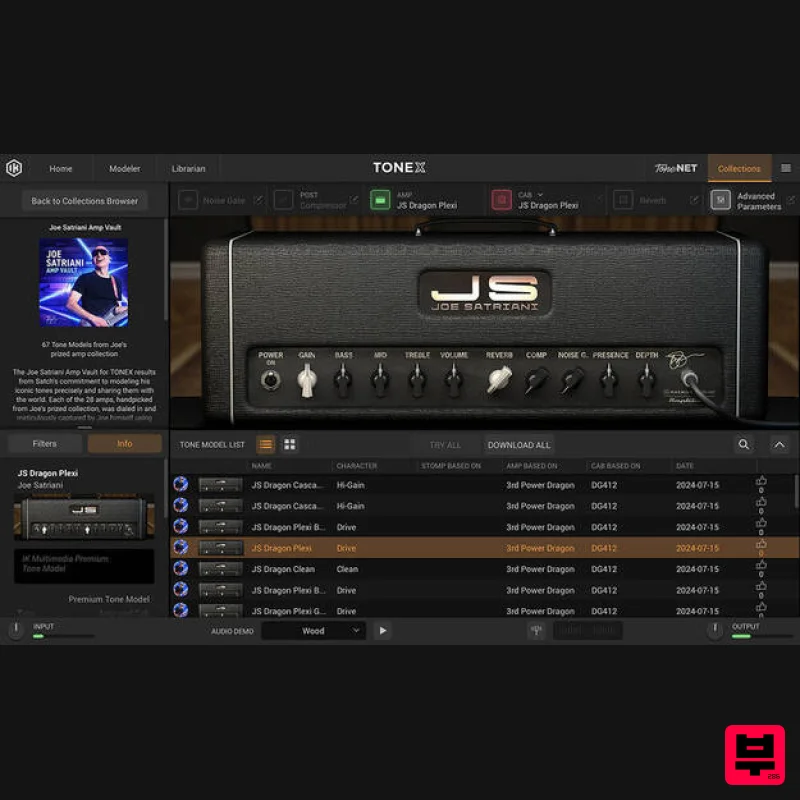Toggle the CAB JS Dragon Plexi button
This screenshot has height=800, width=800.
(x=502, y=201)
